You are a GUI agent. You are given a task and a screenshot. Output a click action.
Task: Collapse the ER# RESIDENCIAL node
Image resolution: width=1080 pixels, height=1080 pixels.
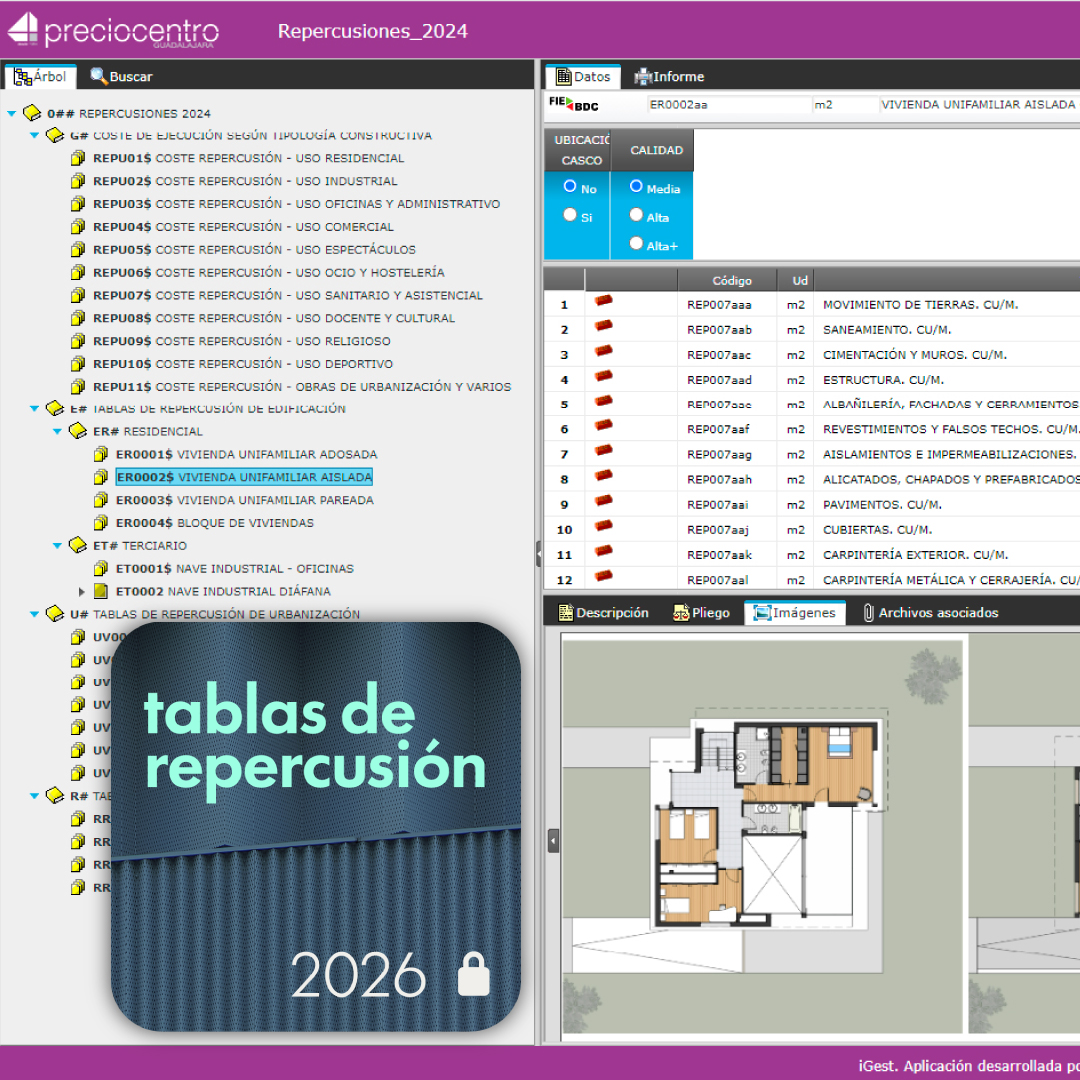click(57, 432)
